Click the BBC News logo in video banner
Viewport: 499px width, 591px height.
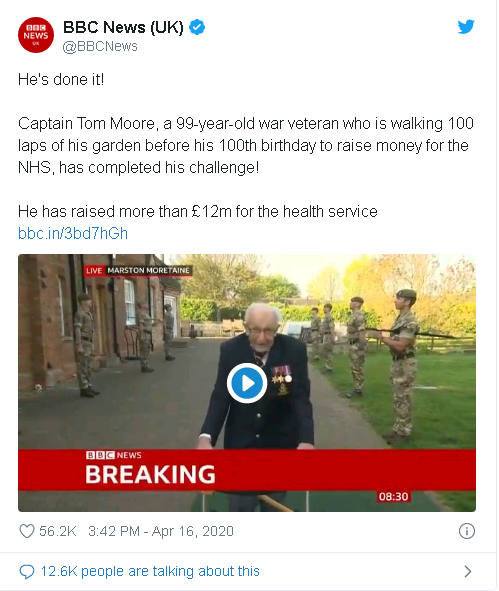114,455
